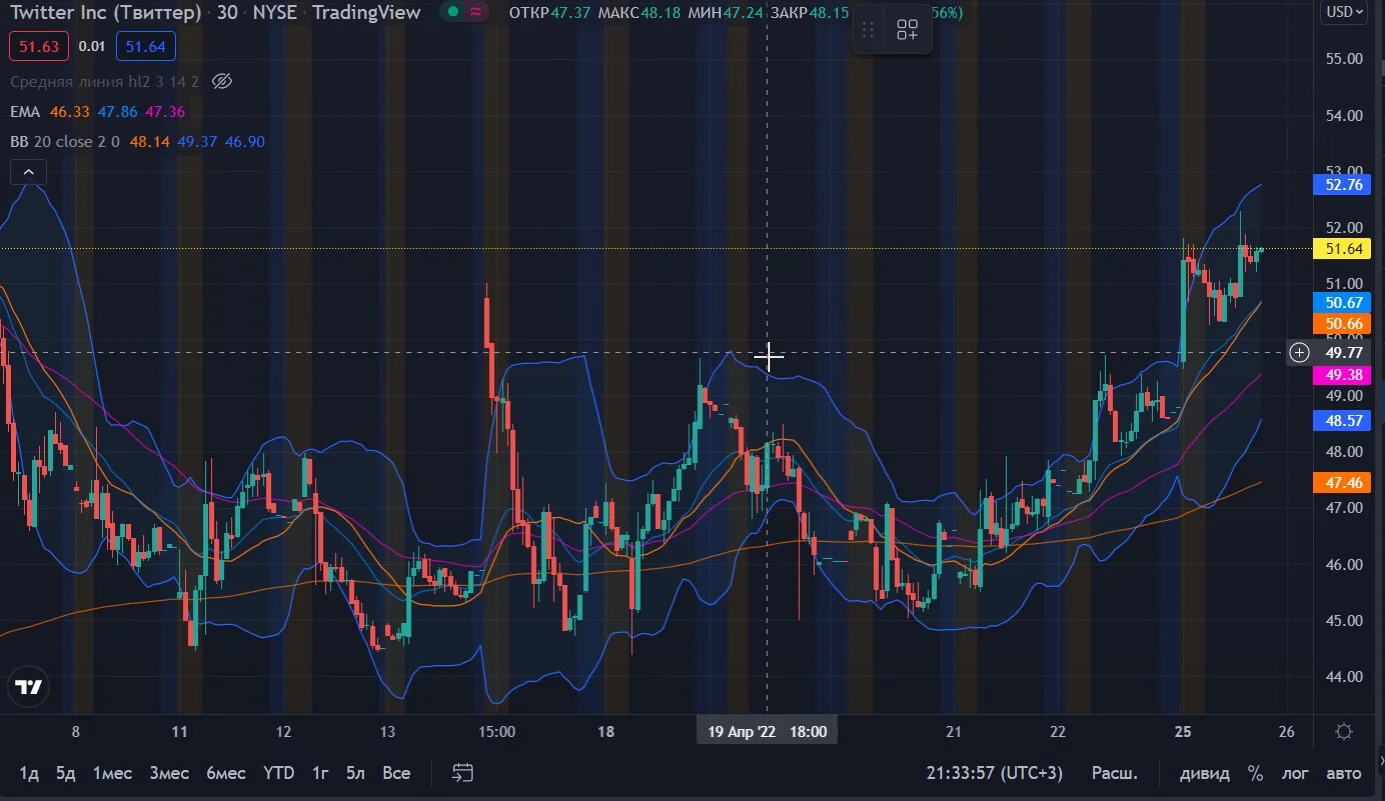This screenshot has height=801, width=1385.
Task: Grab the floating toolbar's dotted handle
Action: (868, 30)
